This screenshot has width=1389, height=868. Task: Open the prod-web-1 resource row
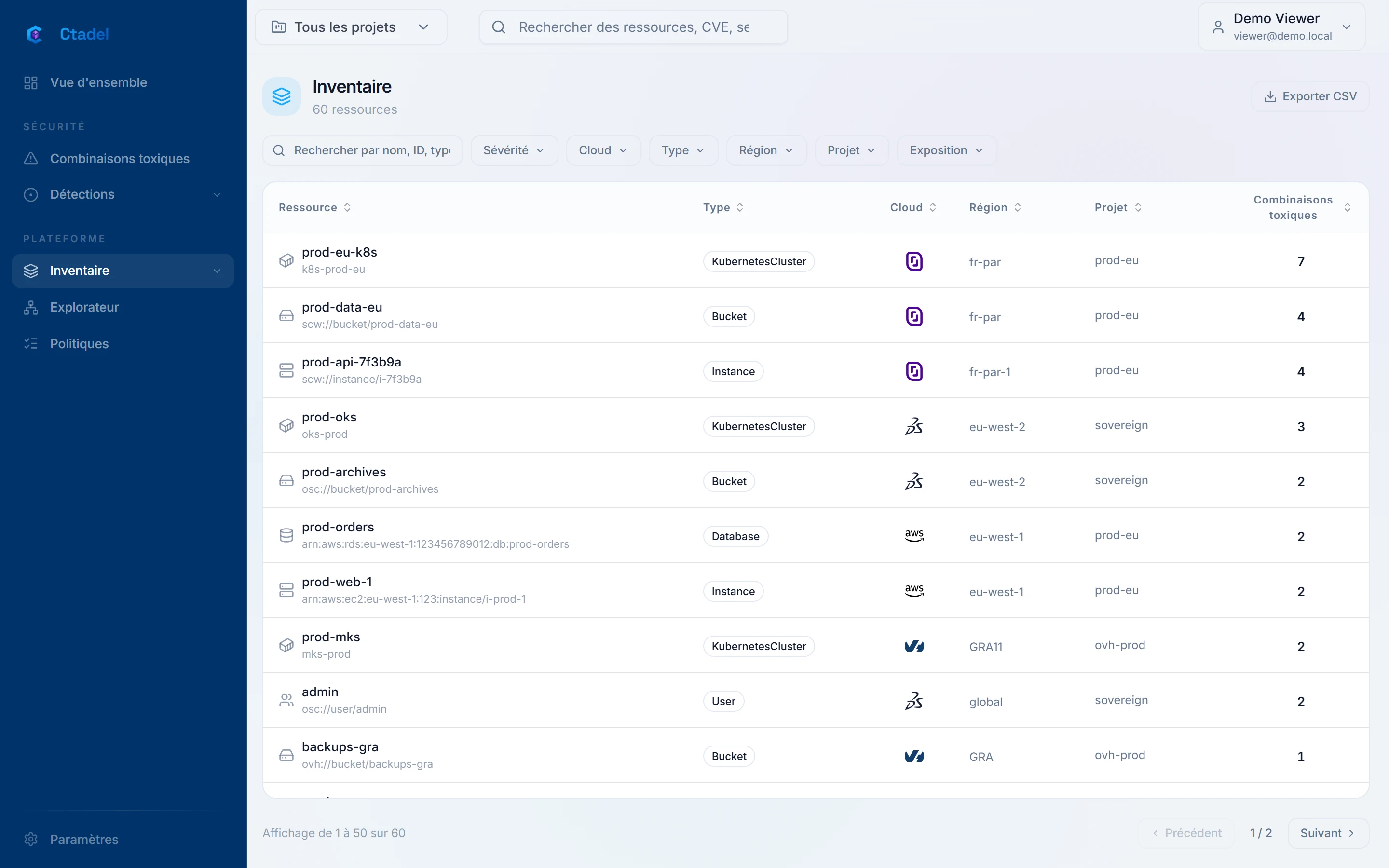click(816, 591)
